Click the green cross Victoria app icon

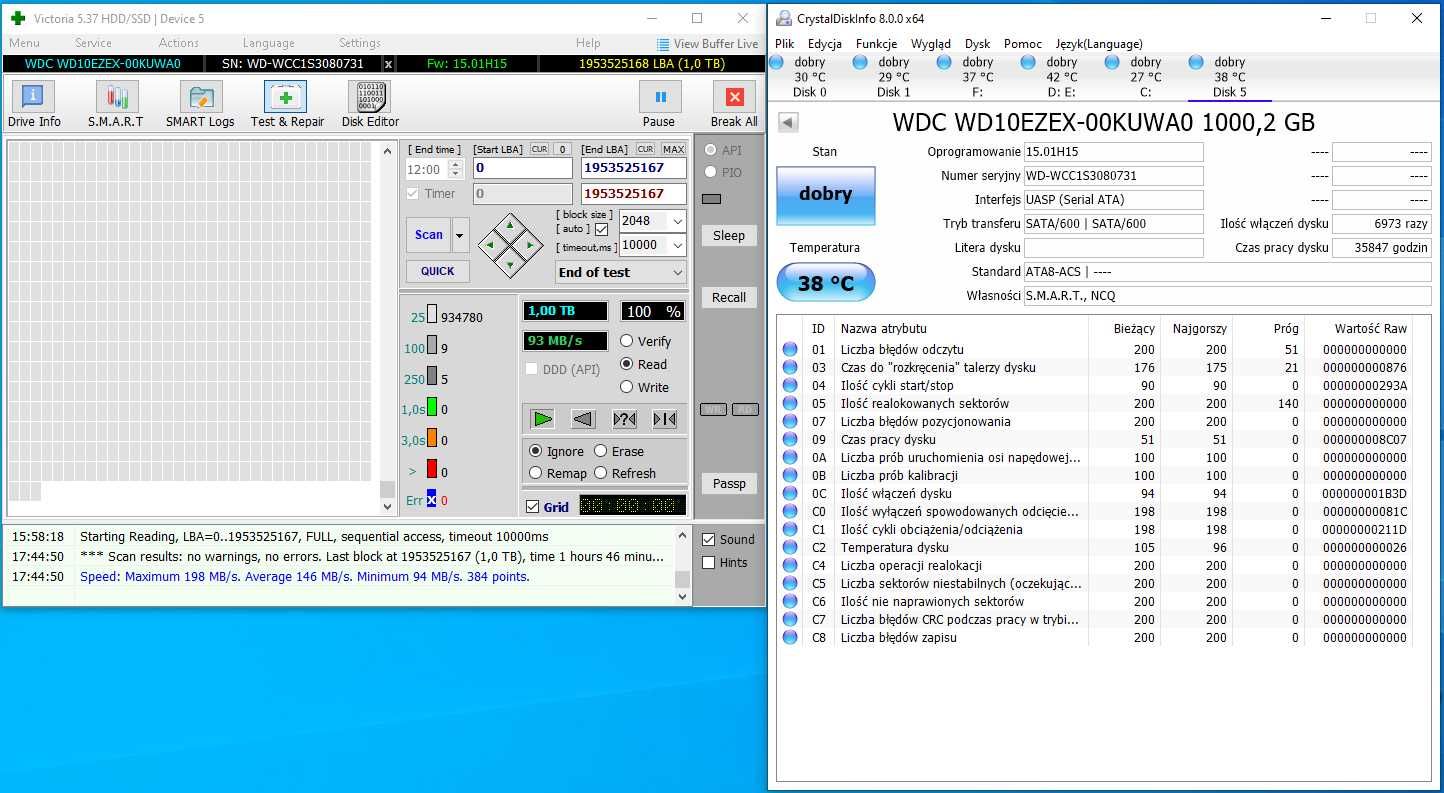18,18
